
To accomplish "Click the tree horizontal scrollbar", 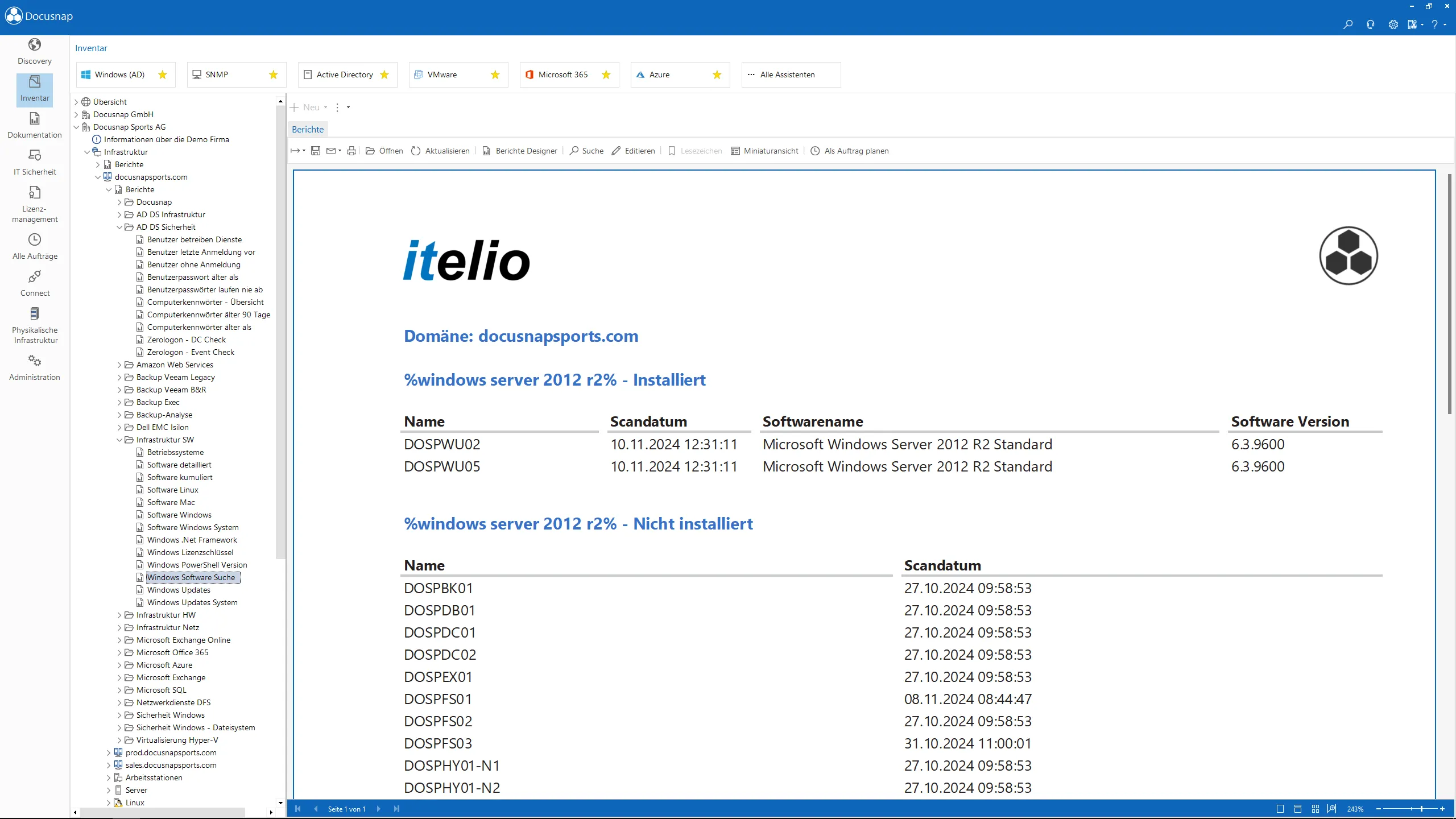I will click(162, 812).
